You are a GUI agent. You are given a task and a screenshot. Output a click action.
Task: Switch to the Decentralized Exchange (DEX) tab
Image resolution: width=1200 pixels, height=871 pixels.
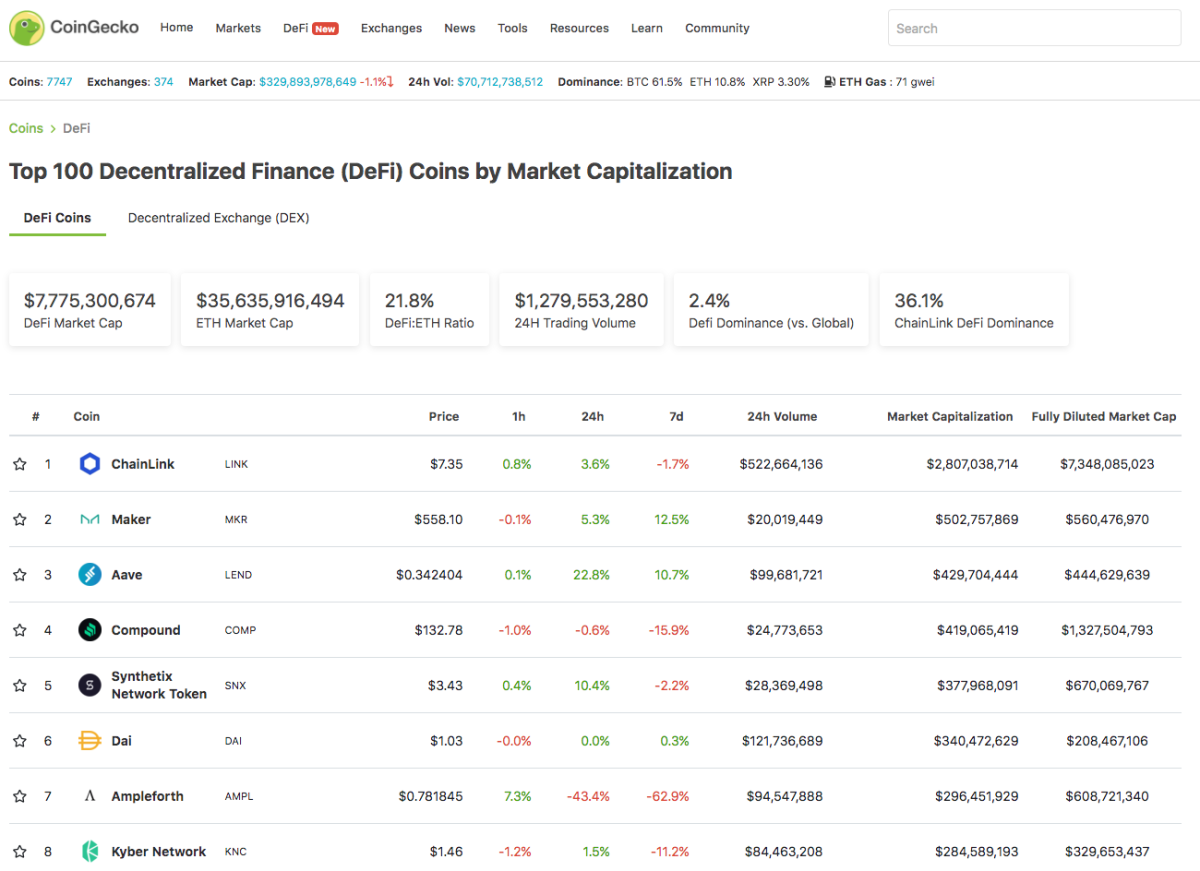point(218,218)
